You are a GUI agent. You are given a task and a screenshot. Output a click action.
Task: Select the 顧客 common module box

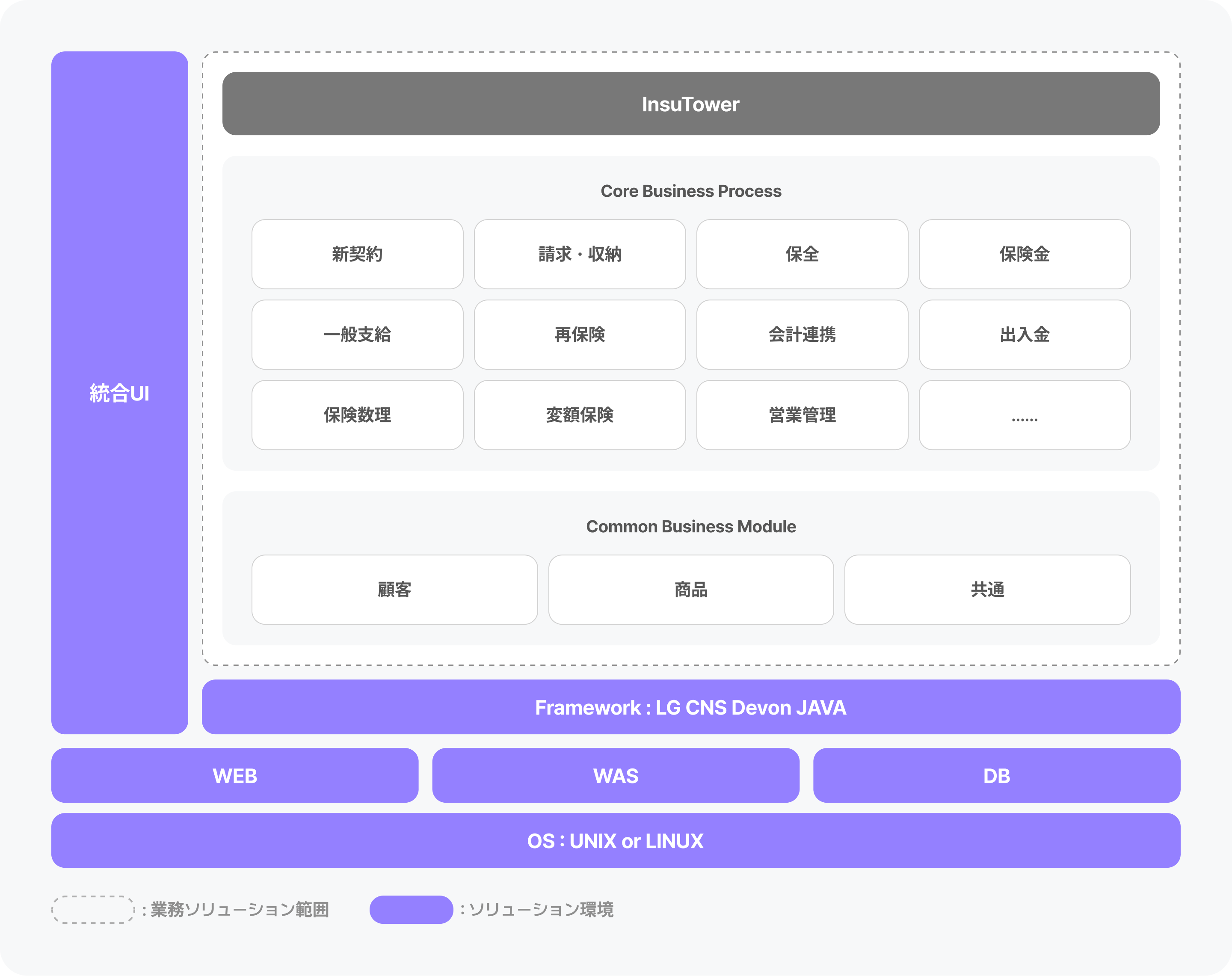point(394,590)
